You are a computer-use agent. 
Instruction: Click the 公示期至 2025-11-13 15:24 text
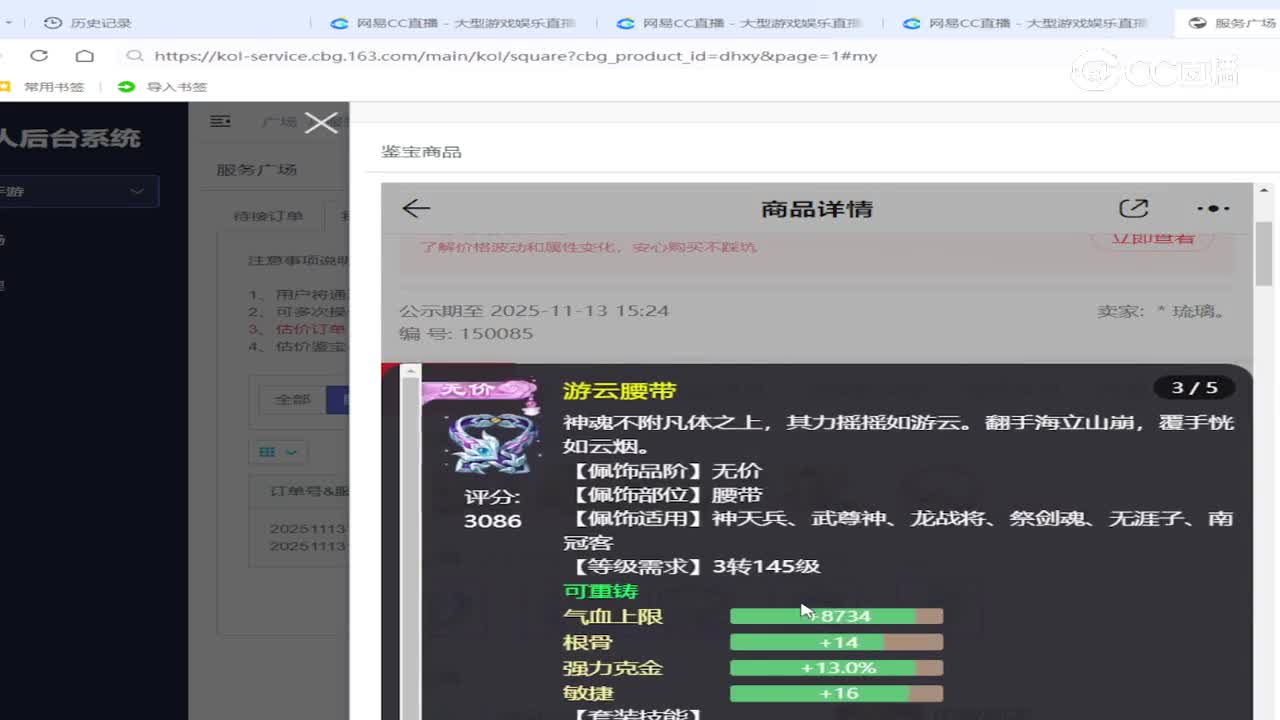(x=534, y=311)
